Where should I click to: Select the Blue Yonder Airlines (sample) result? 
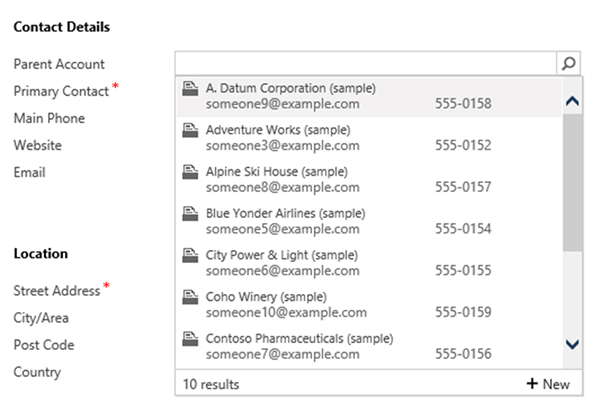tap(285, 214)
